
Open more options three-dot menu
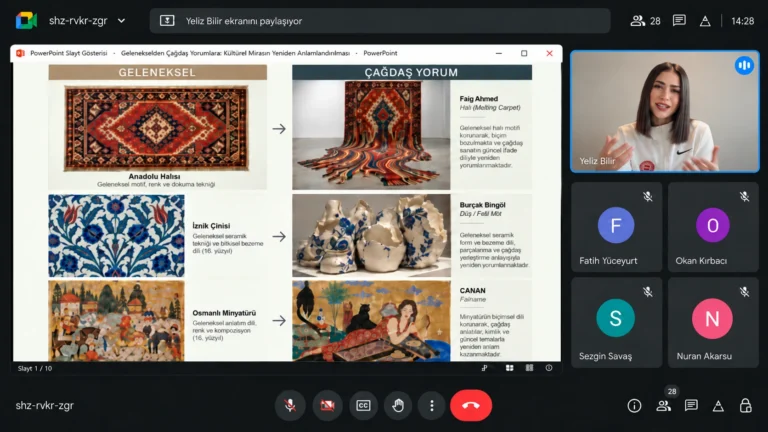tap(432, 406)
